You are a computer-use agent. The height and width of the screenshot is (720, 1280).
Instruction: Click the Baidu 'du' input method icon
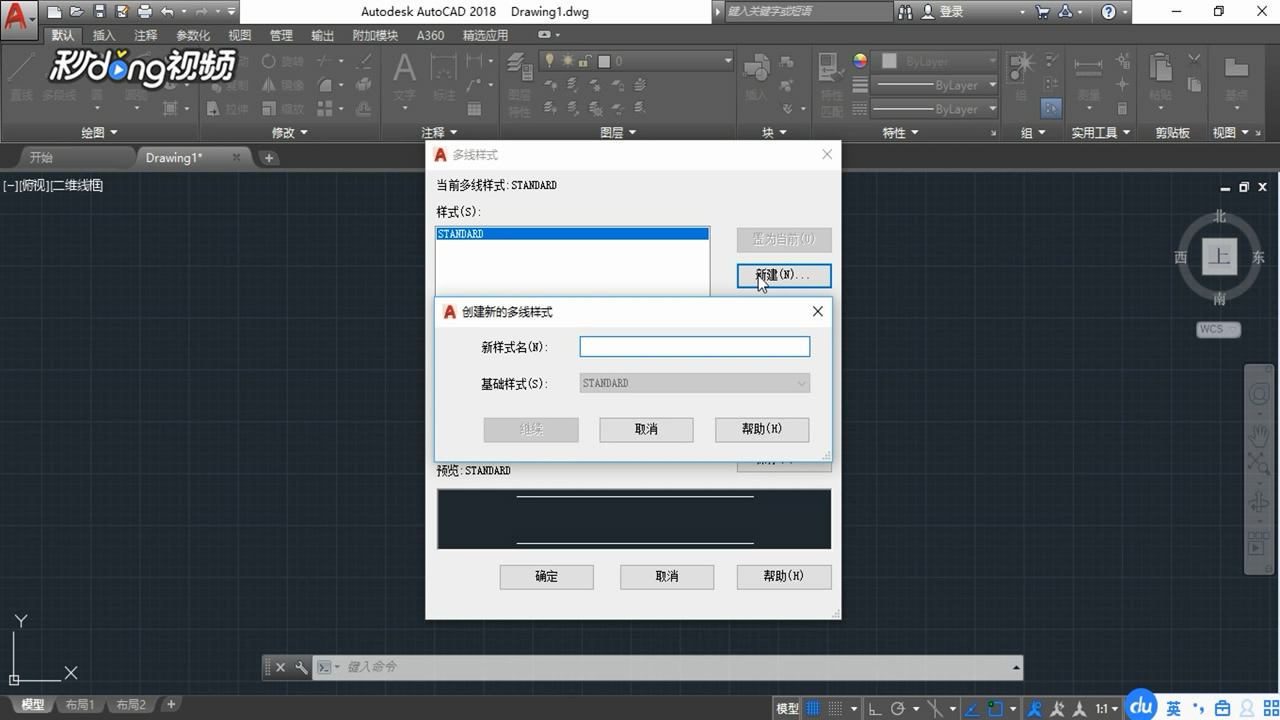tap(1141, 705)
